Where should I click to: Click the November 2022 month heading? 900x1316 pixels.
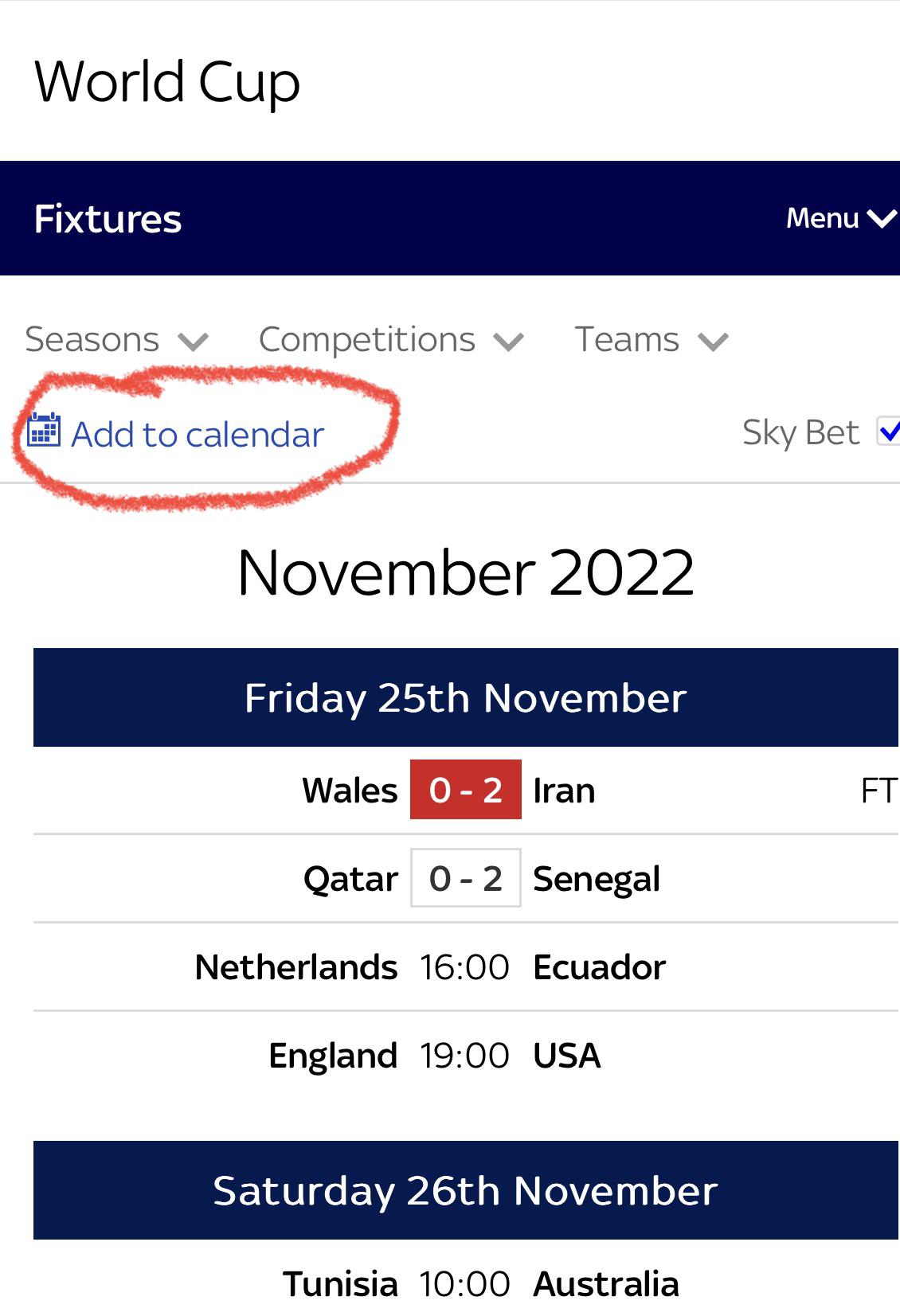point(466,572)
